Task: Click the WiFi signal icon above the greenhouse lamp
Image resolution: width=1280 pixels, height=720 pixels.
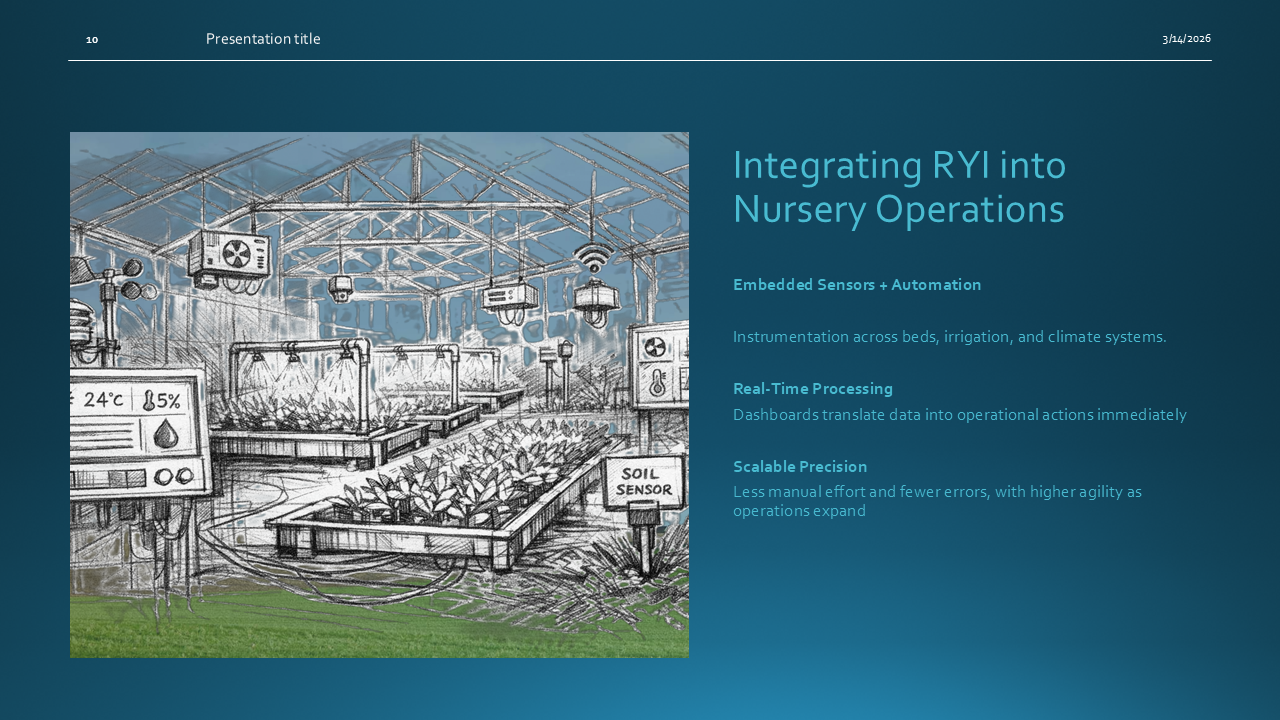Action: [592, 257]
